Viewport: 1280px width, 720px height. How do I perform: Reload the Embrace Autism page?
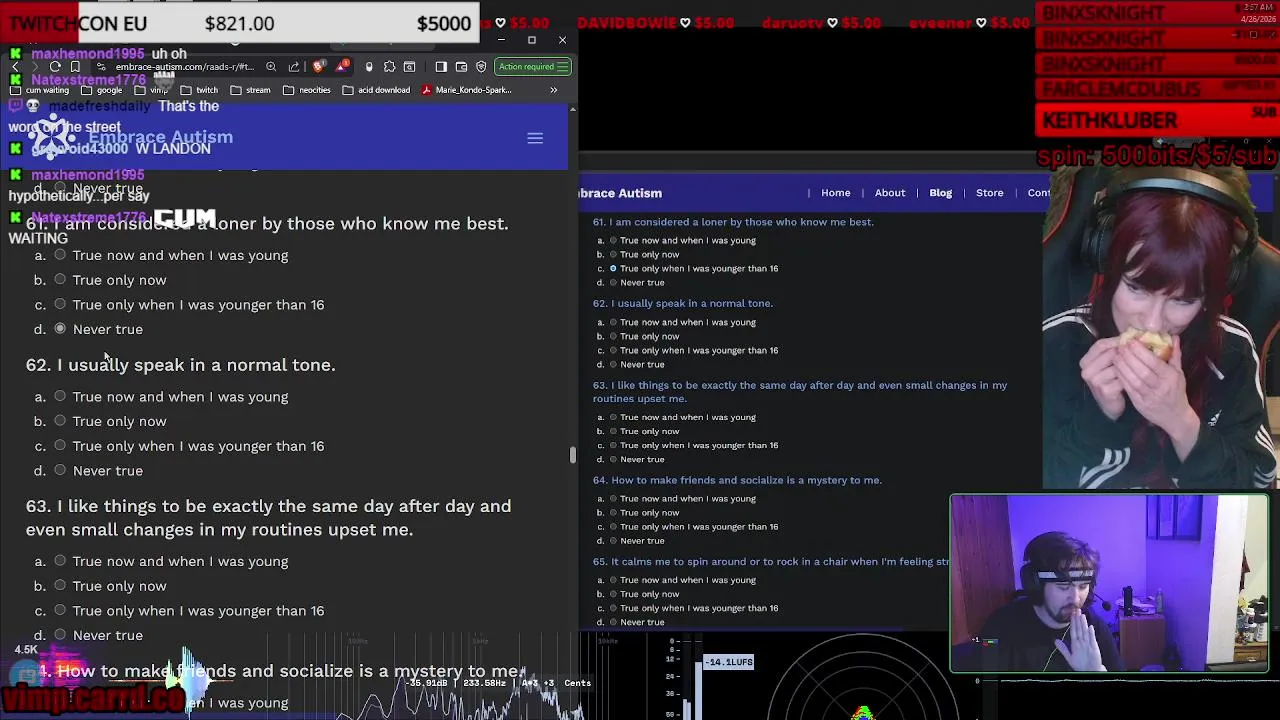click(x=55, y=67)
